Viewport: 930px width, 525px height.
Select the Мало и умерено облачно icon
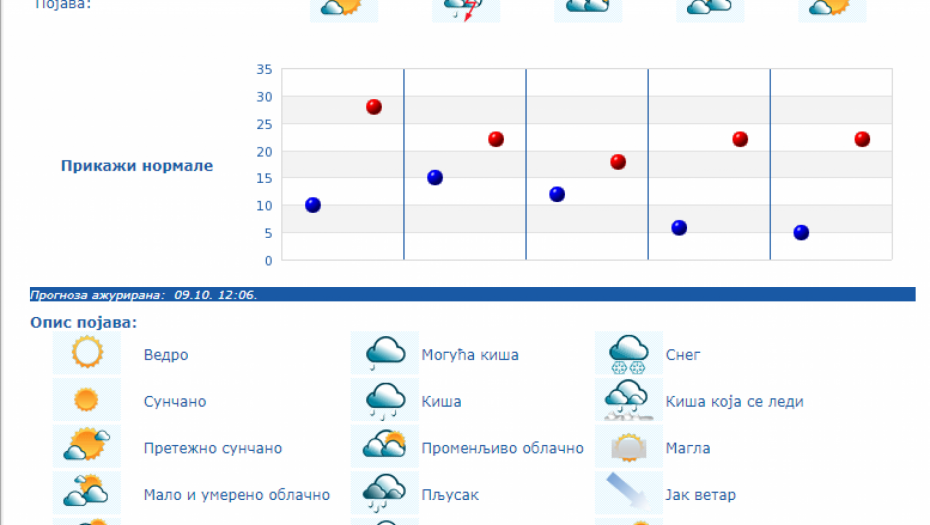coord(87,493)
